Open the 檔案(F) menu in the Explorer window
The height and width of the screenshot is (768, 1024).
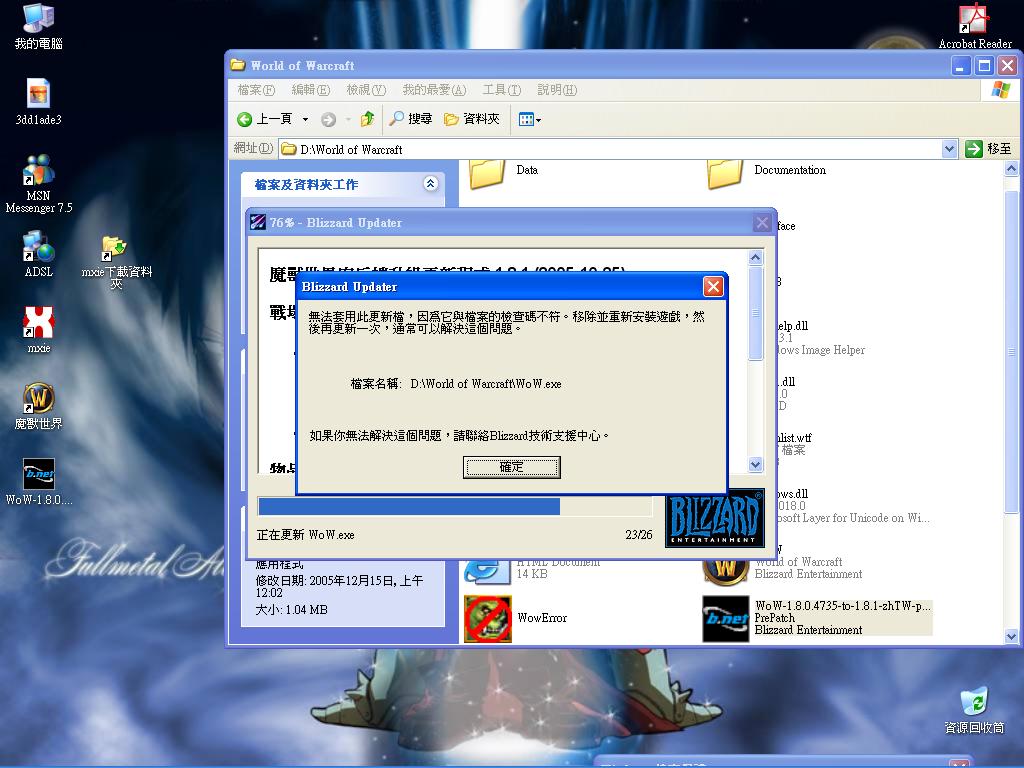pyautogui.click(x=256, y=89)
